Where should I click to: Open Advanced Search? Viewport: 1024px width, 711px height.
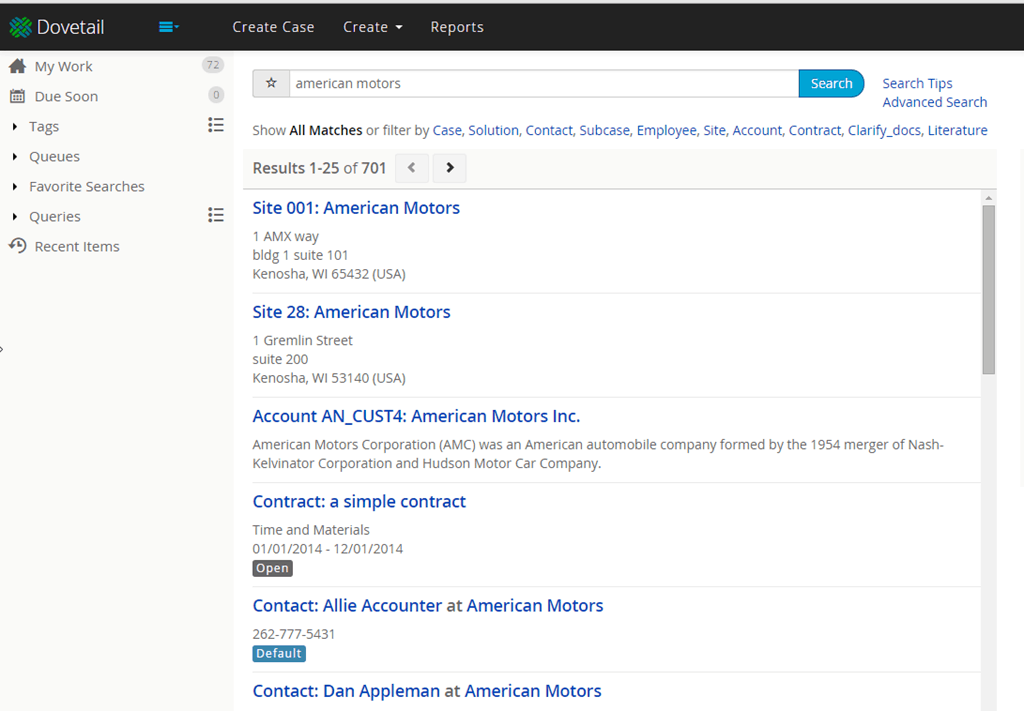(934, 102)
